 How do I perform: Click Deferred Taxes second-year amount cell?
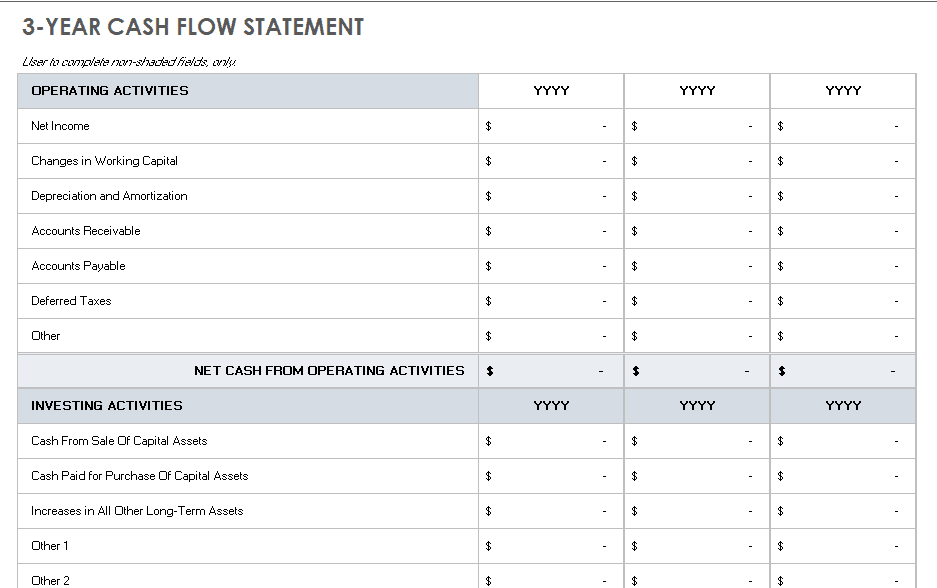[697, 301]
